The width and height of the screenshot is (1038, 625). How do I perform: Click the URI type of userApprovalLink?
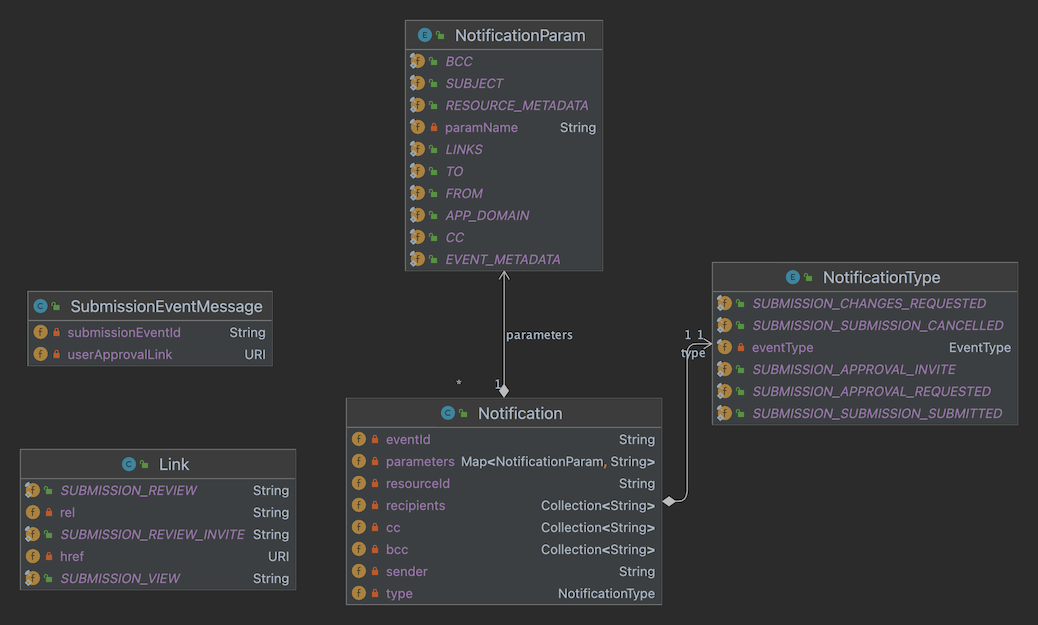point(255,354)
